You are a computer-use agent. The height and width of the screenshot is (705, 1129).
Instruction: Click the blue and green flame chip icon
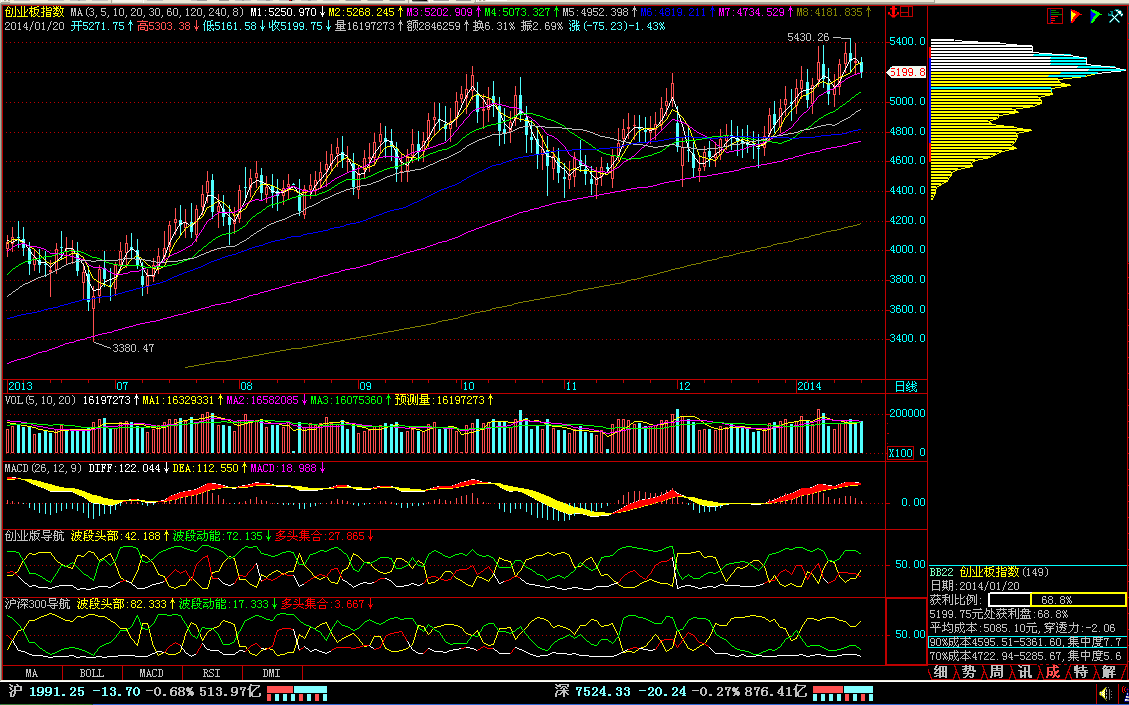pyautogui.click(x=1095, y=15)
